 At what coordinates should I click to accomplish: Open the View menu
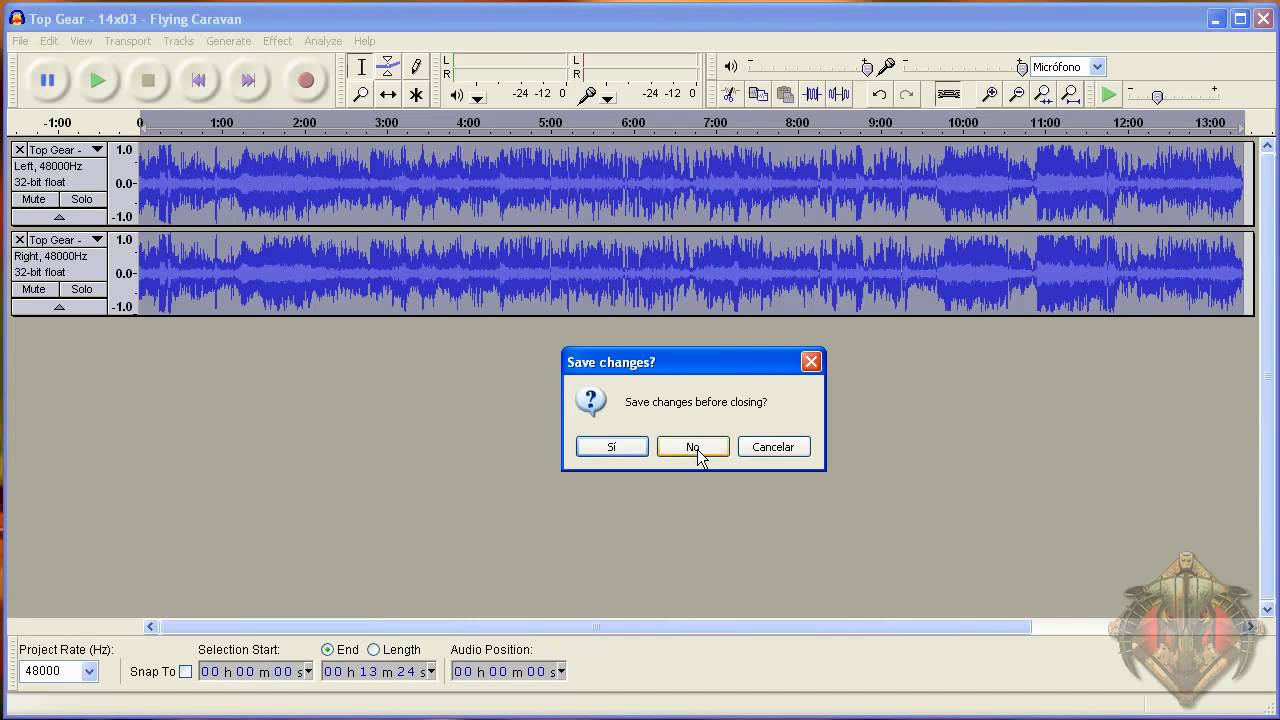tap(81, 41)
